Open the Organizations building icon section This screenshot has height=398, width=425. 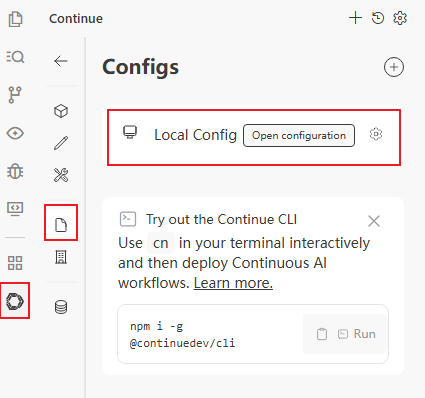pyautogui.click(x=61, y=257)
